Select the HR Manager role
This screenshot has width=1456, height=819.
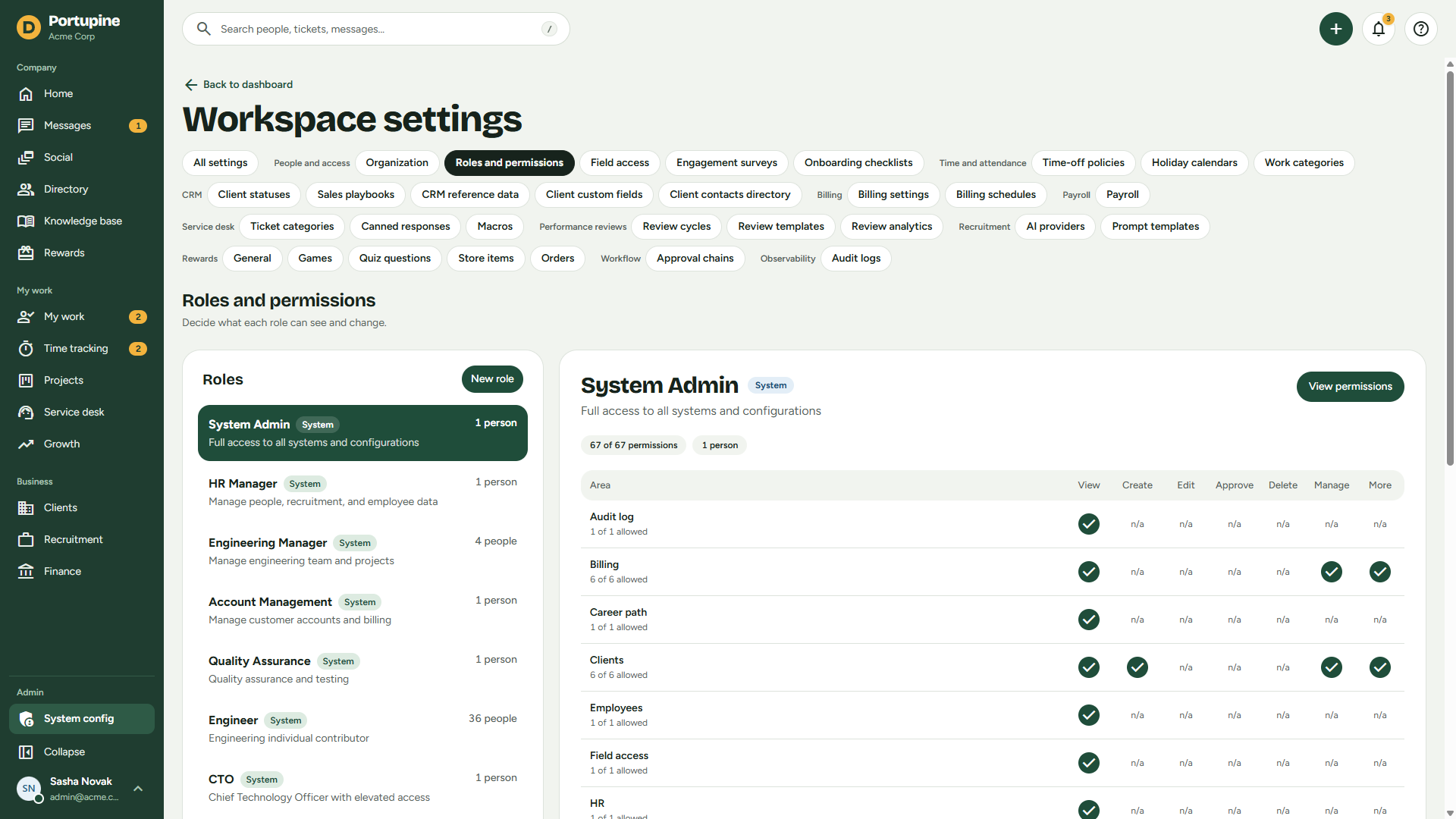[x=362, y=492]
